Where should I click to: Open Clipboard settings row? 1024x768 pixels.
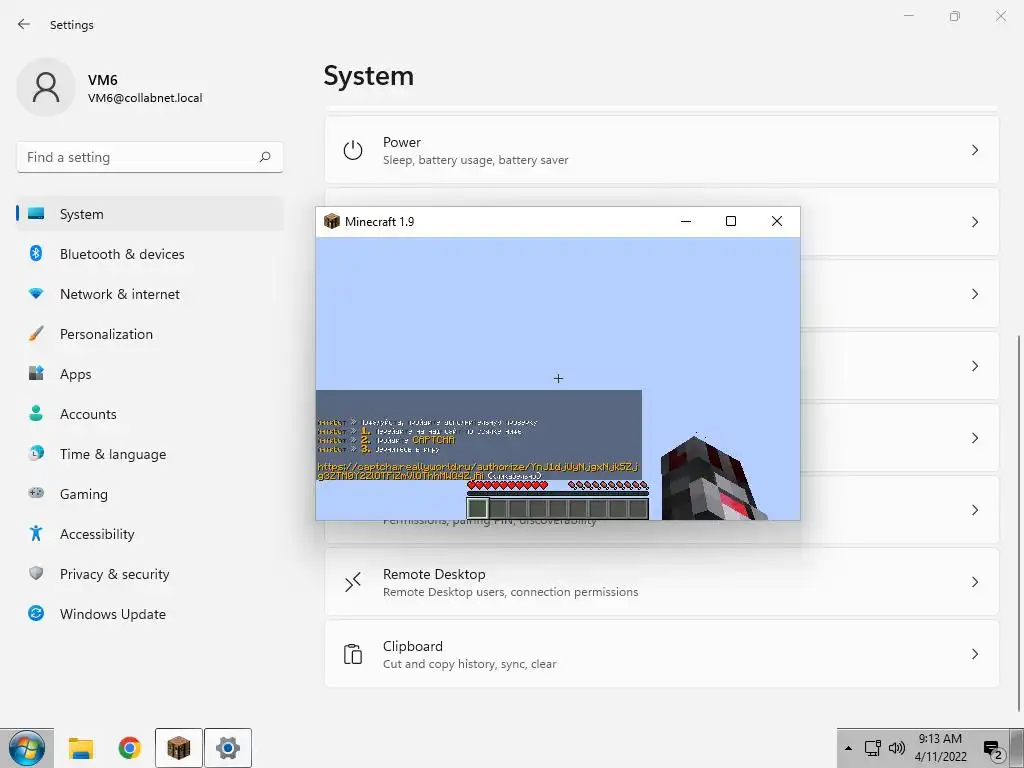662,654
